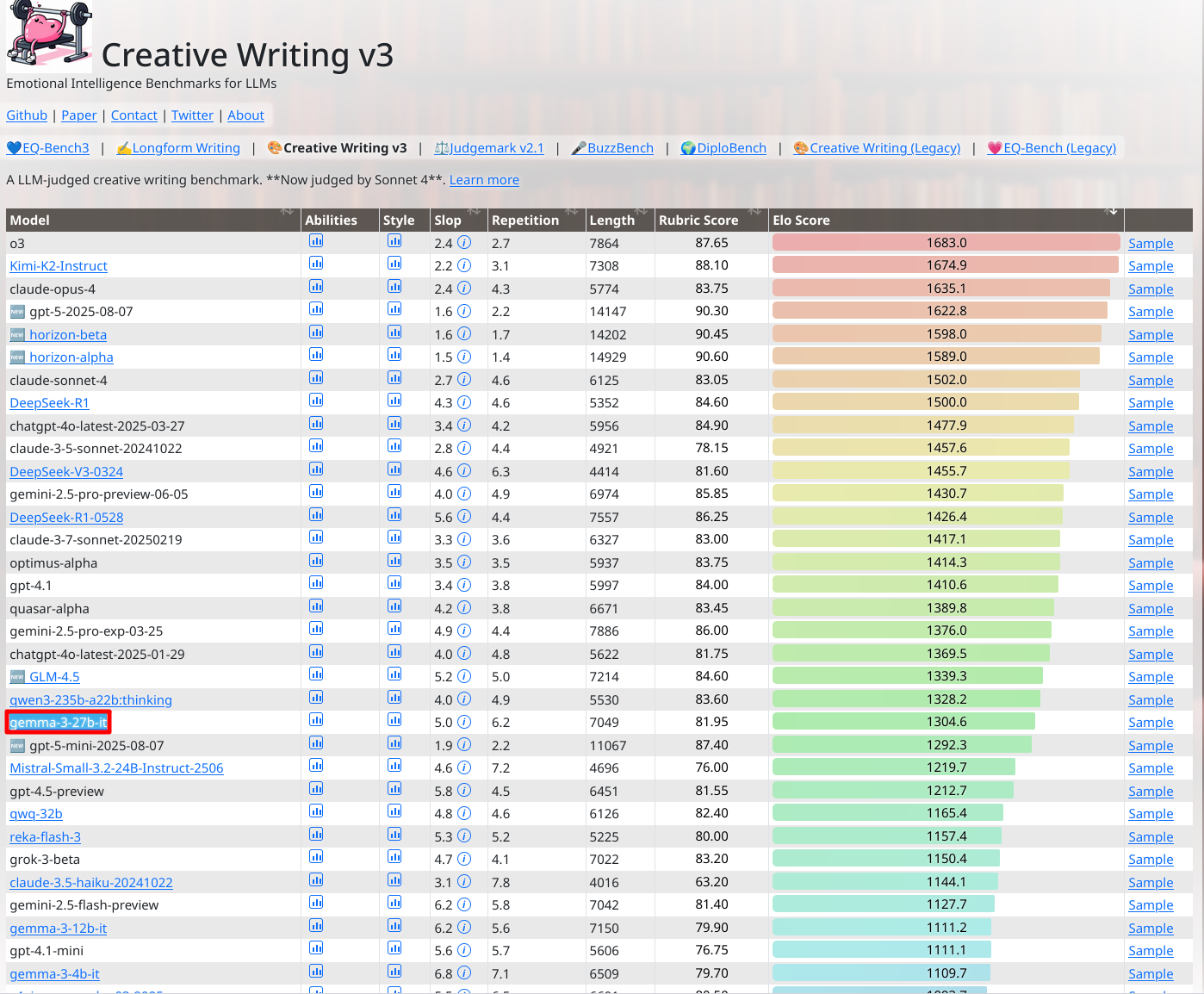The width and height of the screenshot is (1204, 994).
Task: Sort table by Length column
Action: pyautogui.click(x=620, y=220)
